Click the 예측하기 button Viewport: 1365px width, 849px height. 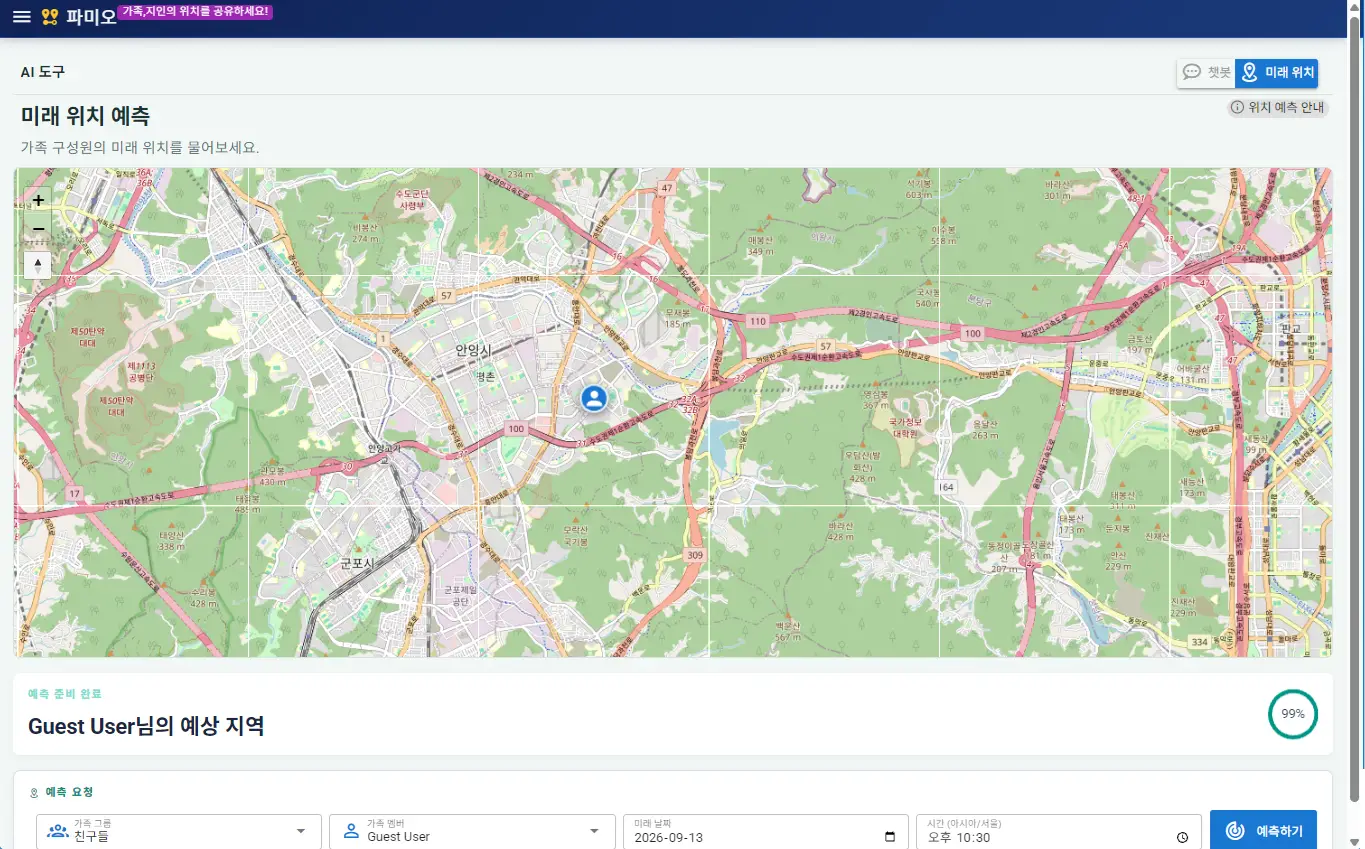coord(1263,831)
